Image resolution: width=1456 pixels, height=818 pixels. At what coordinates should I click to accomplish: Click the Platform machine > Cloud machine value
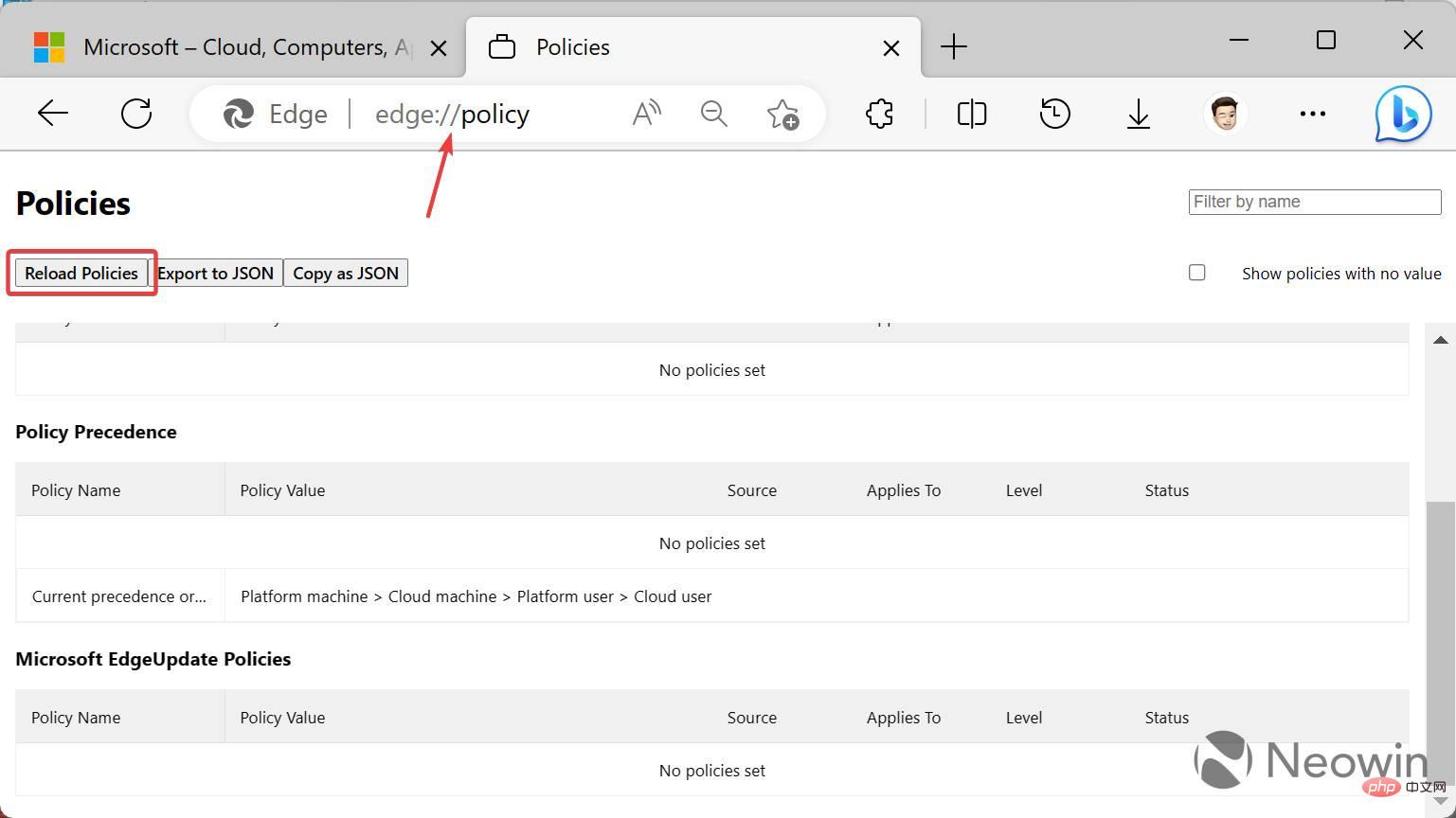[x=476, y=596]
